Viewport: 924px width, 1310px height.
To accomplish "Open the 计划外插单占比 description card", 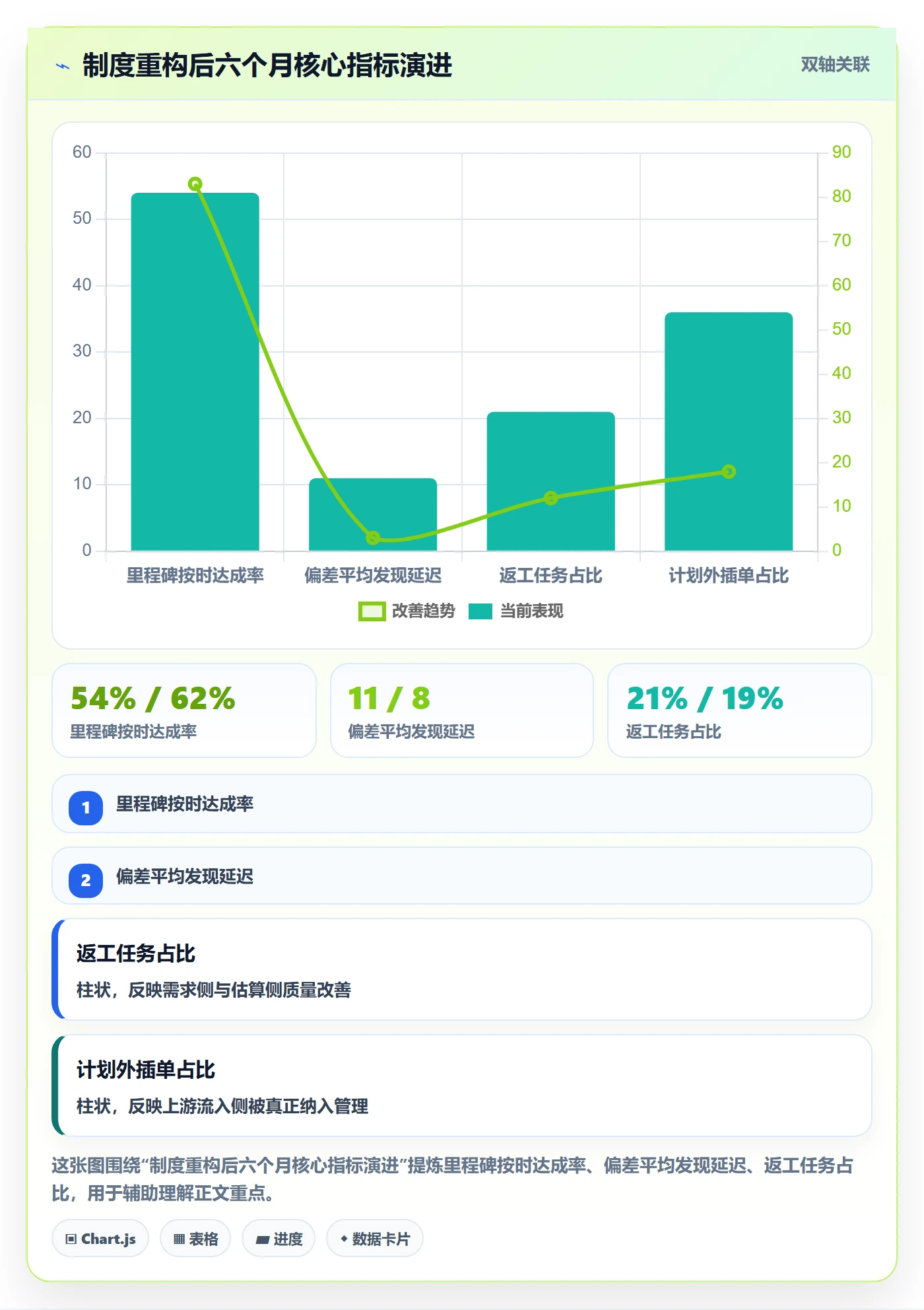I will tap(462, 1086).
